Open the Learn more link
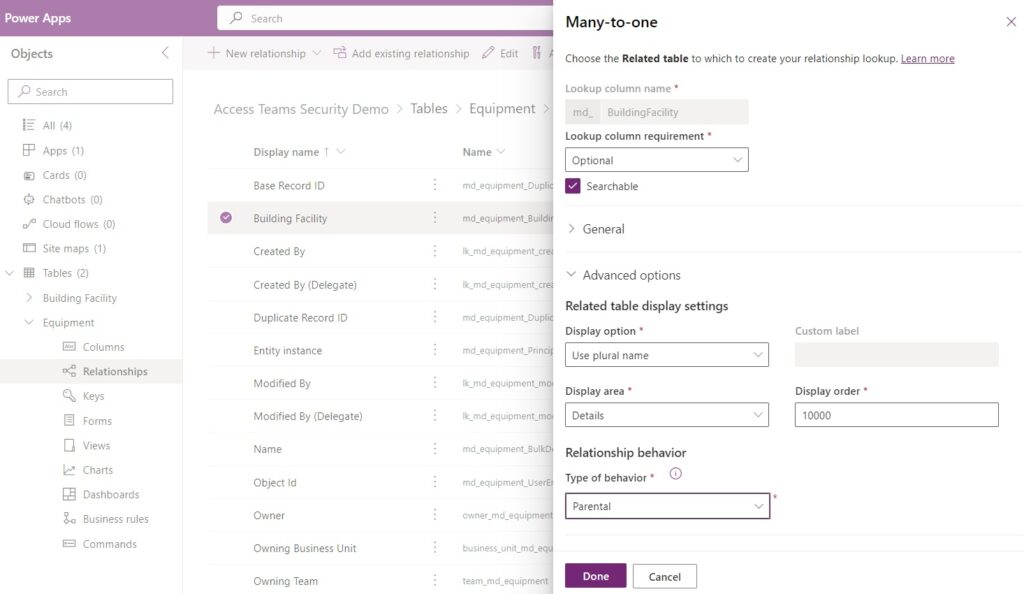This screenshot has height=594, width=1024. tap(928, 58)
